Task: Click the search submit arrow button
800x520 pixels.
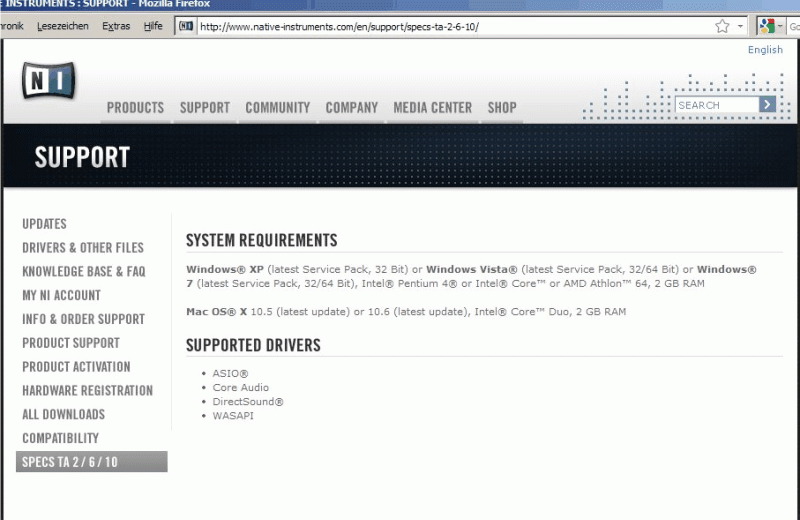Action: pos(767,104)
